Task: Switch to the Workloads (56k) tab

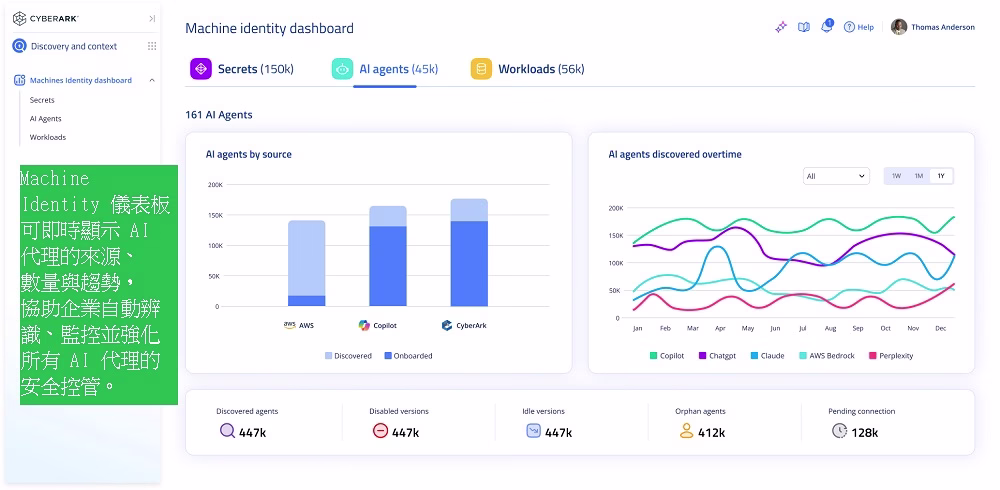Action: 528,69
